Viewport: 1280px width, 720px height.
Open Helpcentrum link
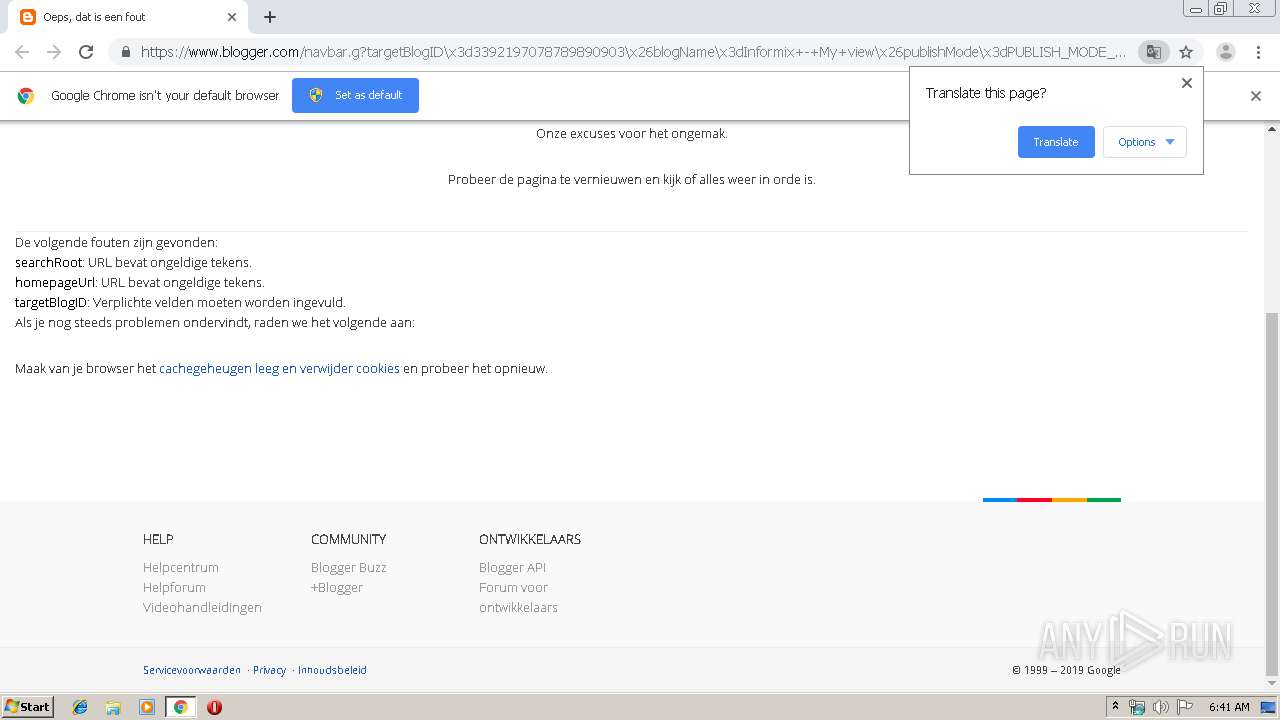(181, 567)
